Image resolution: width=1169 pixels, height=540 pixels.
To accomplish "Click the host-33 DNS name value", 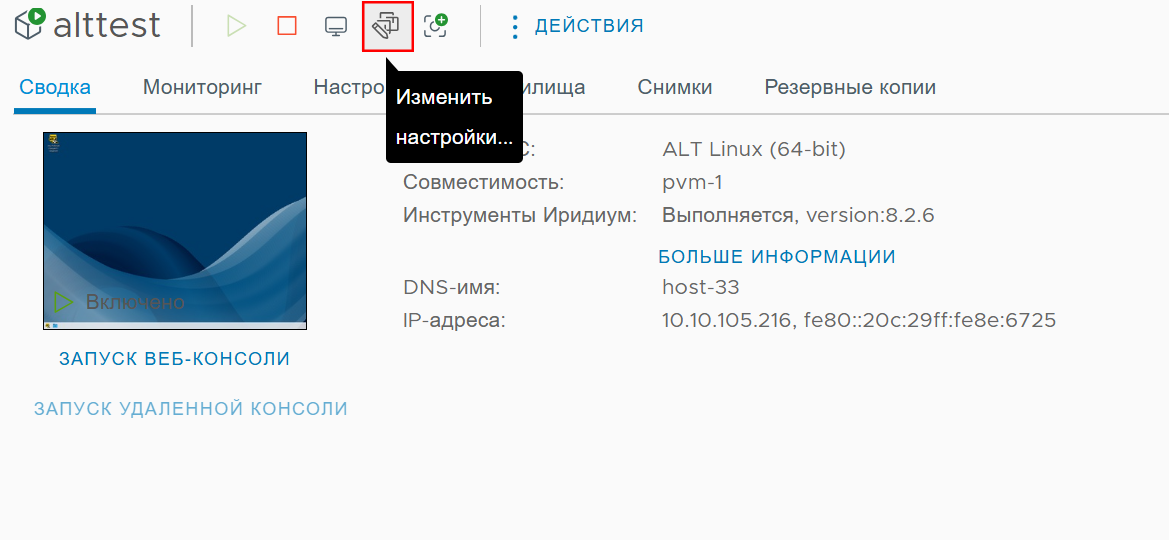I will [x=701, y=287].
